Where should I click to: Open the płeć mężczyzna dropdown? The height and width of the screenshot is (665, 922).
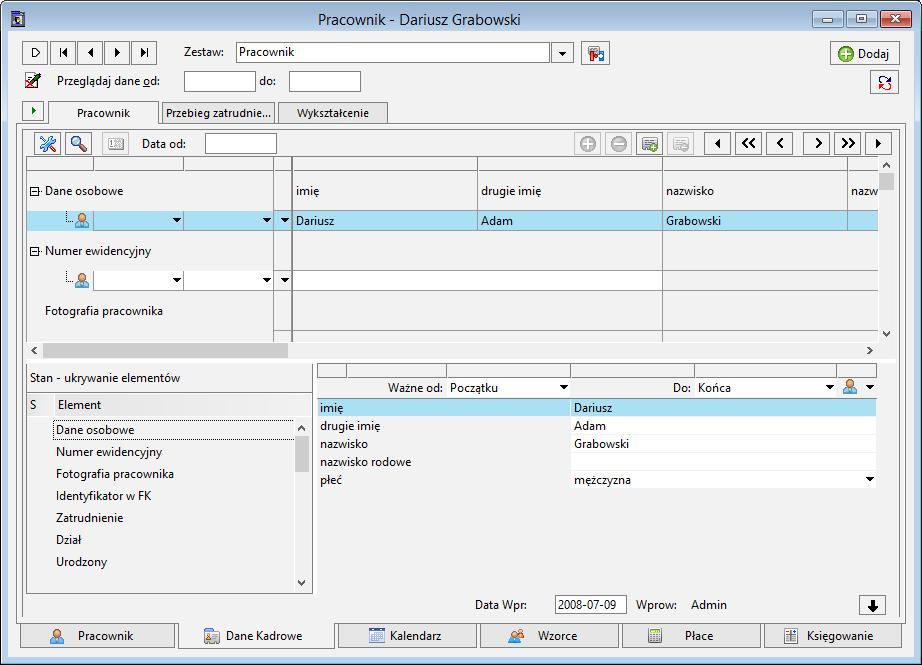tap(870, 480)
